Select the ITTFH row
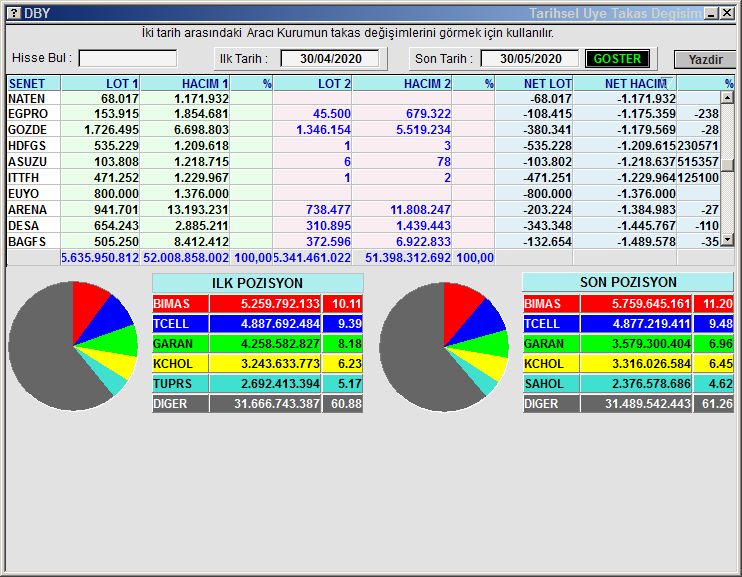 [x=363, y=178]
